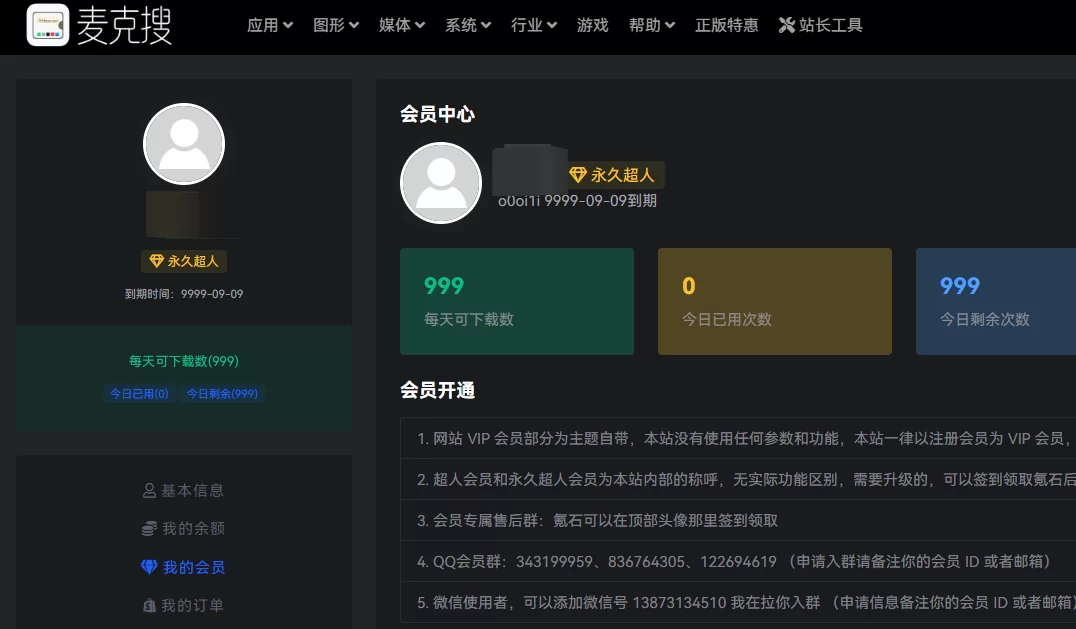The height and width of the screenshot is (629, 1076).
Task: Click rule 1 about 网站 VIP 会员
Action: pyautogui.click(x=738, y=438)
